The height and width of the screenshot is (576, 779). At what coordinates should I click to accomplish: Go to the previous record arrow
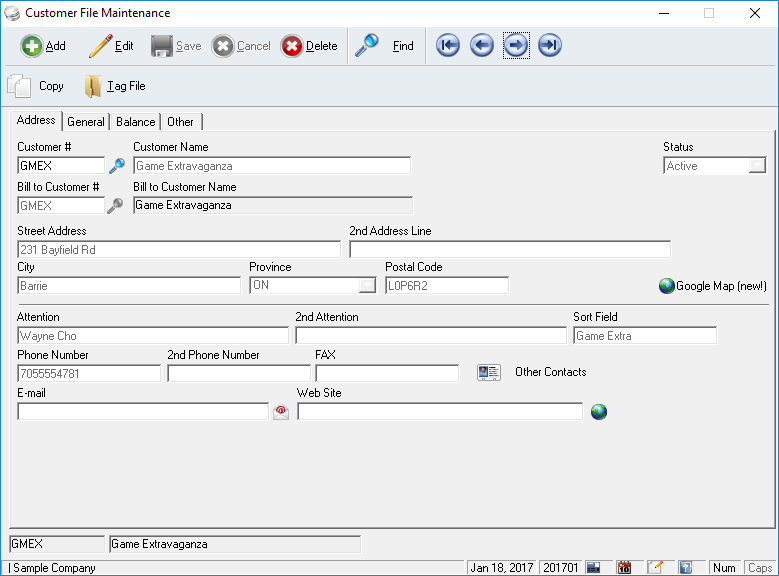pyautogui.click(x=482, y=46)
